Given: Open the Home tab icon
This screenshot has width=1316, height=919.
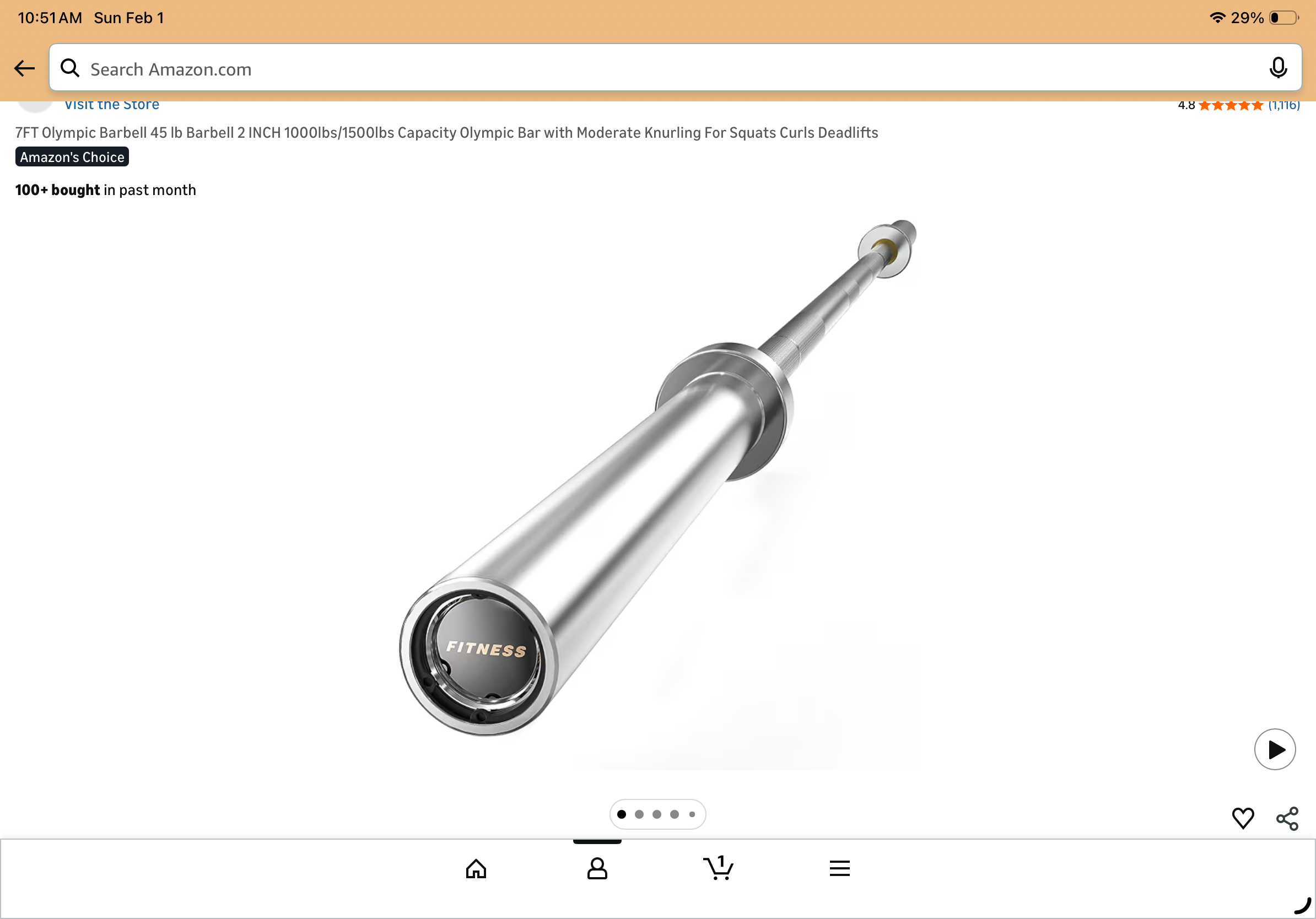Looking at the screenshot, I should point(476,868).
